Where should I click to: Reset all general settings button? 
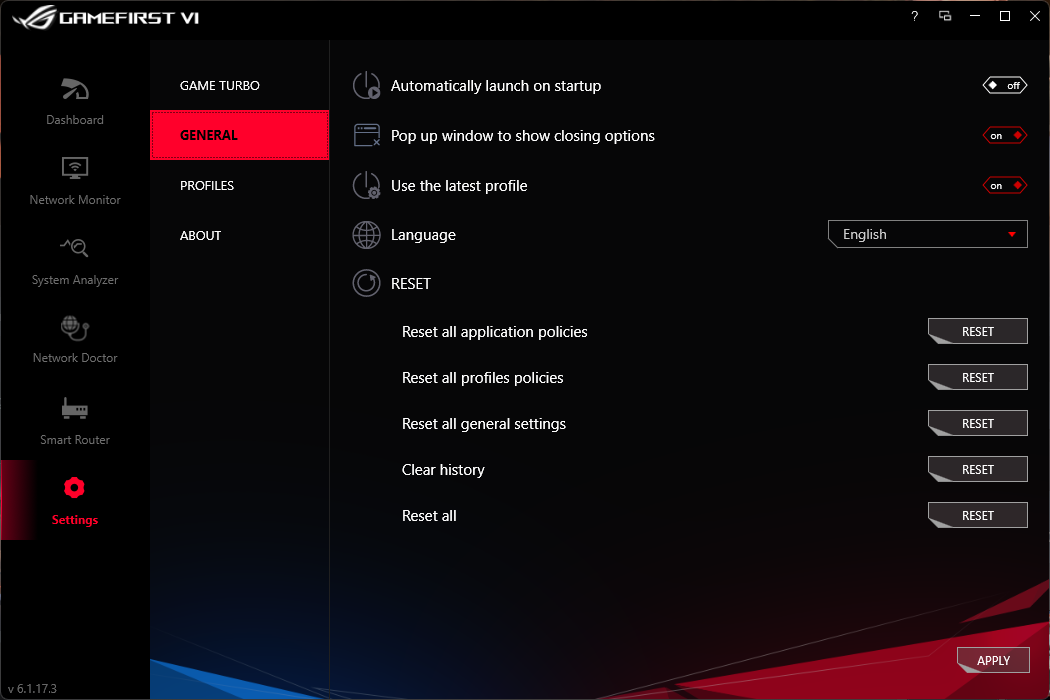coord(978,424)
